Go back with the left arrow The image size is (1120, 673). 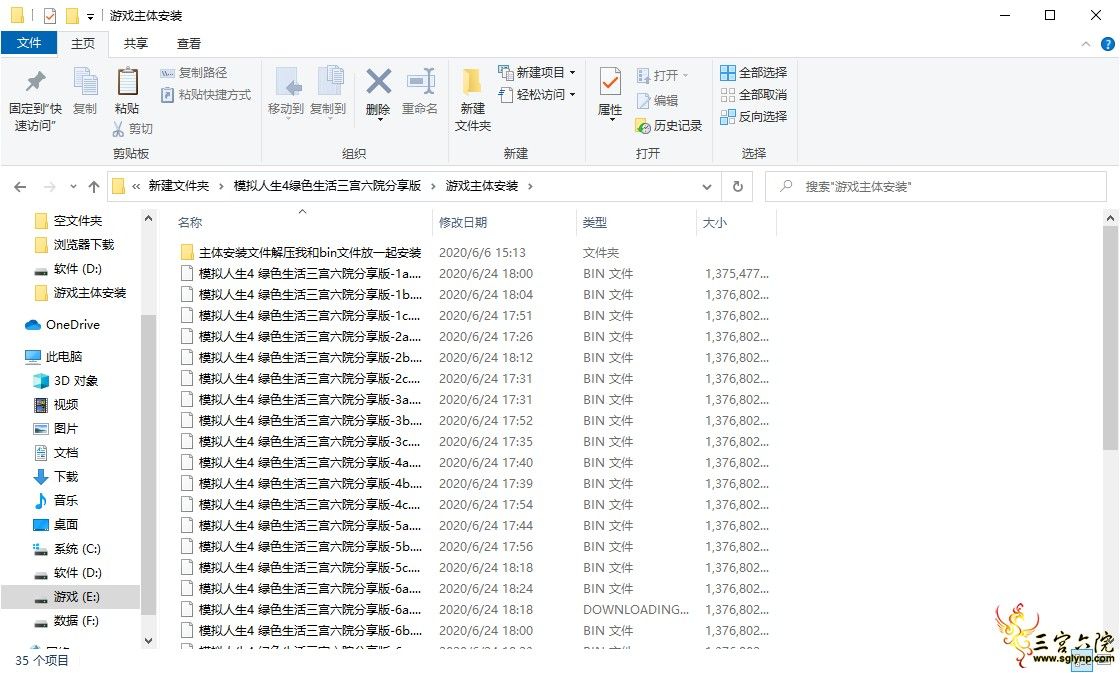tap(20, 186)
